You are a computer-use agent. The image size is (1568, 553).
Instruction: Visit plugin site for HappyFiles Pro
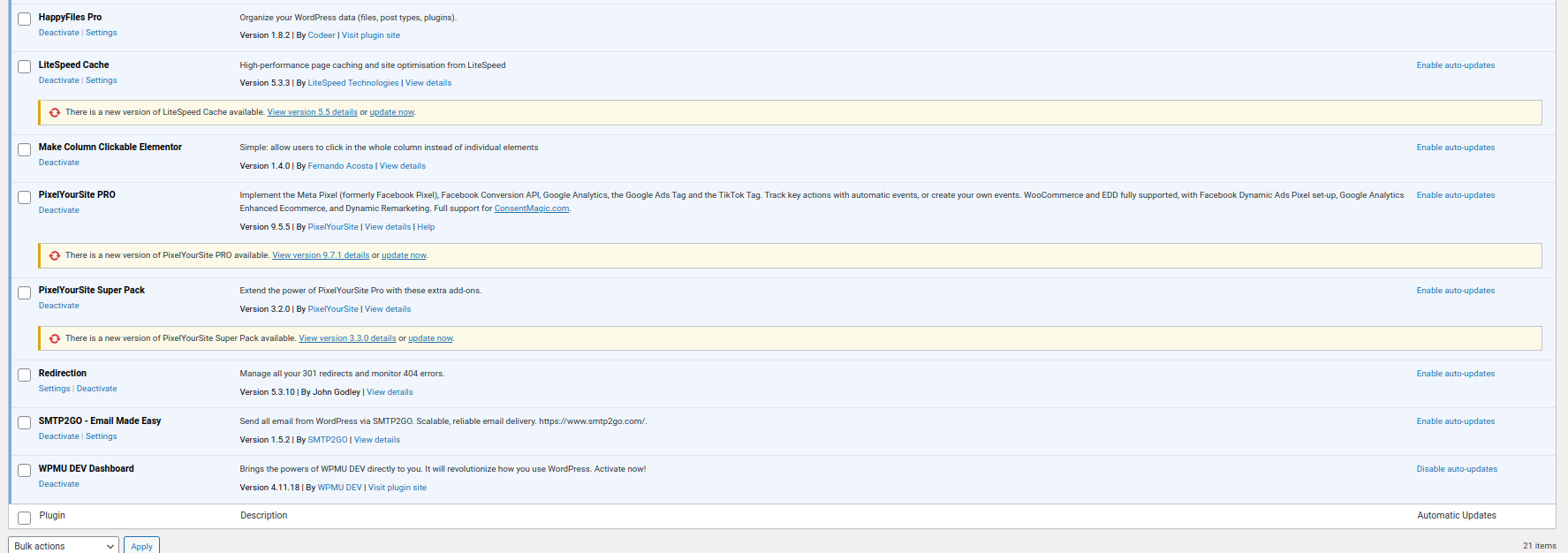pyautogui.click(x=370, y=35)
